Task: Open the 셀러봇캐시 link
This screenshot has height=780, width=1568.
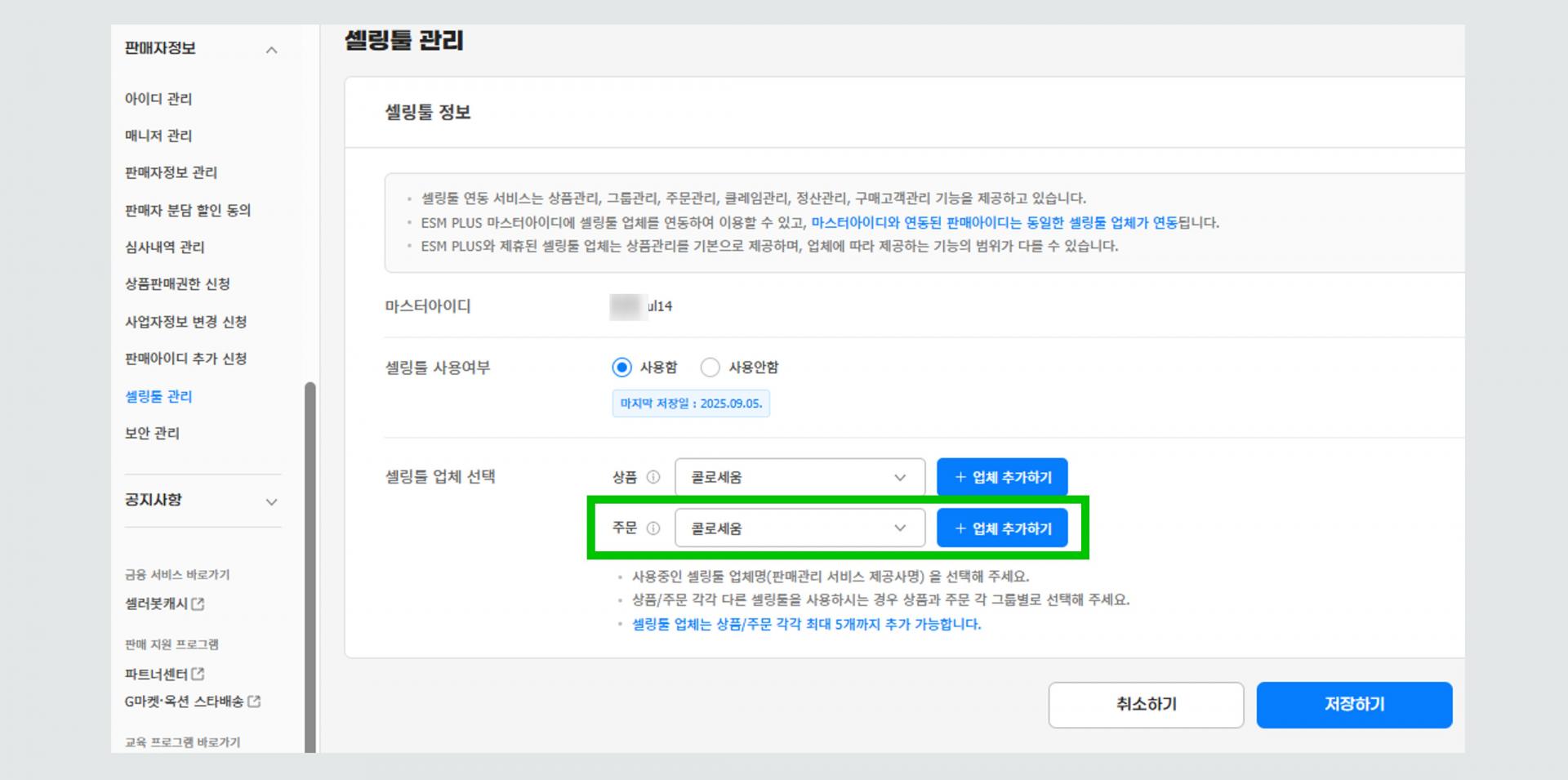Action: pos(156,604)
